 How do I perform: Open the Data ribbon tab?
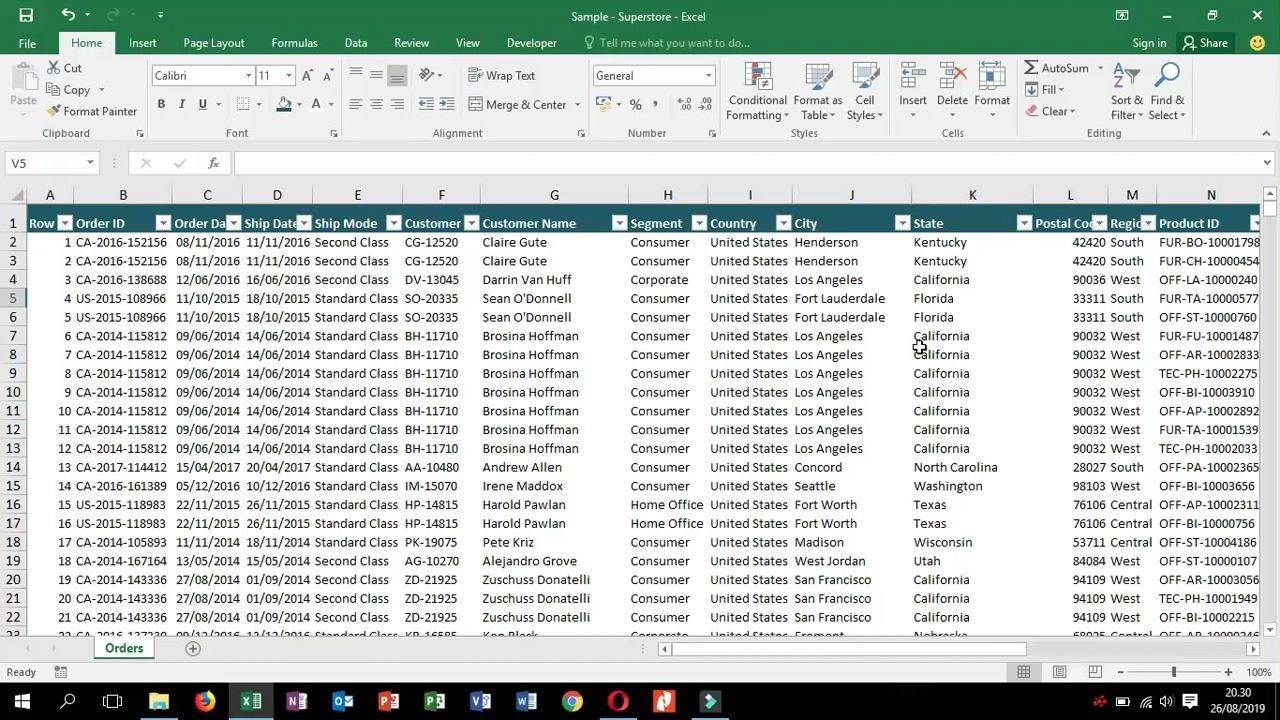point(356,43)
